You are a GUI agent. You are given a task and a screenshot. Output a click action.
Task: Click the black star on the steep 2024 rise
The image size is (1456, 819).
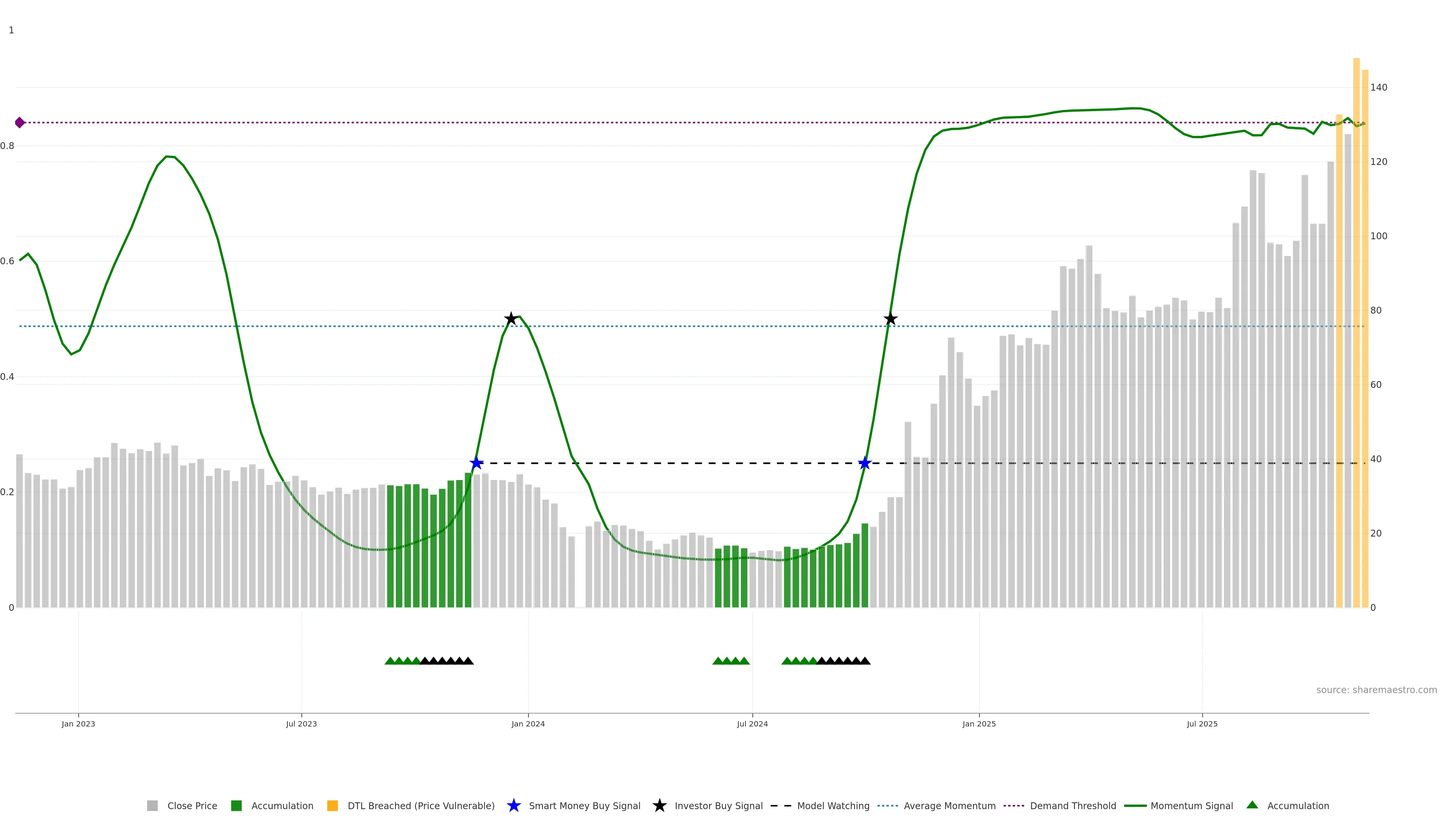pos(890,319)
